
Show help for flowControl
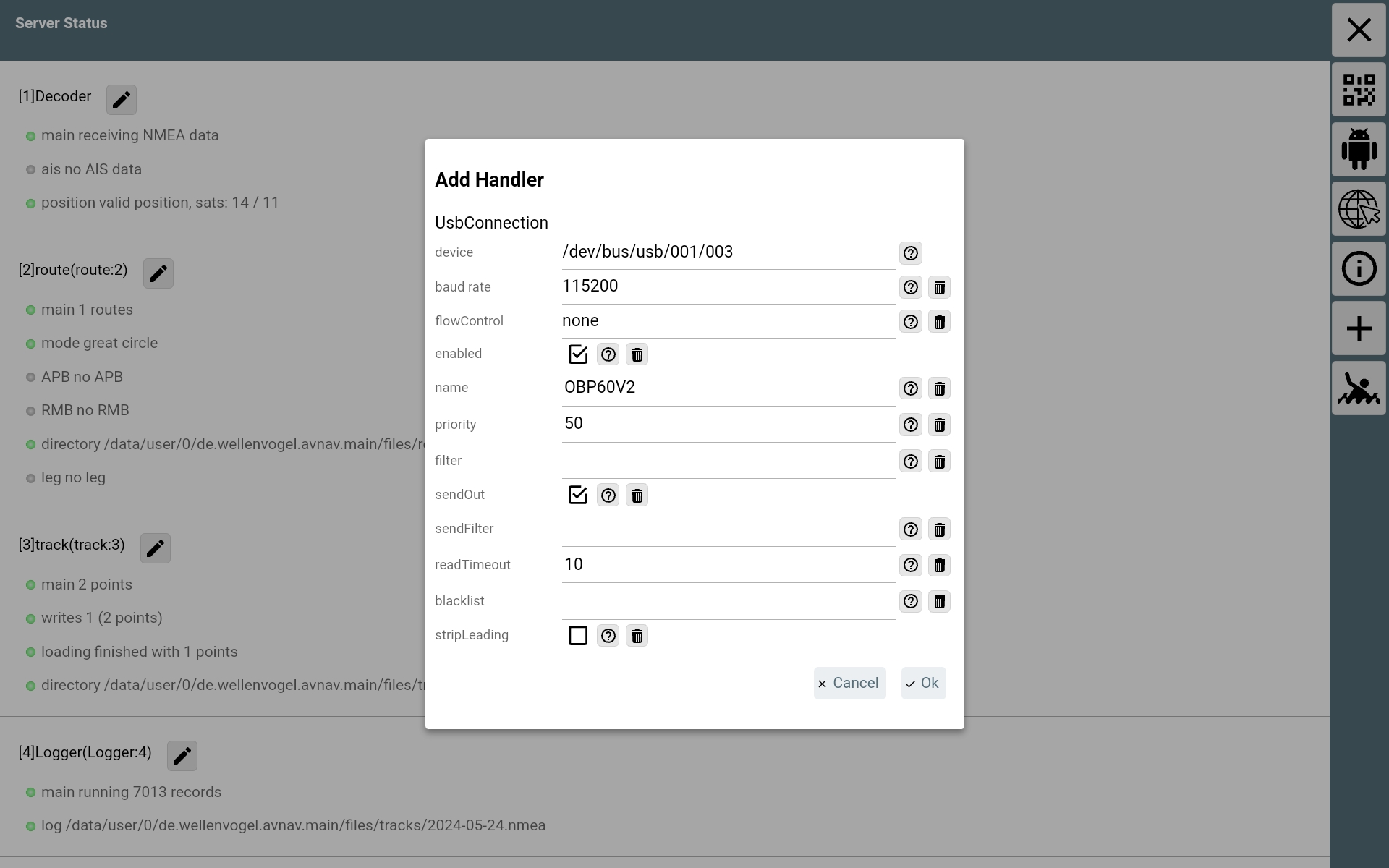click(x=910, y=321)
